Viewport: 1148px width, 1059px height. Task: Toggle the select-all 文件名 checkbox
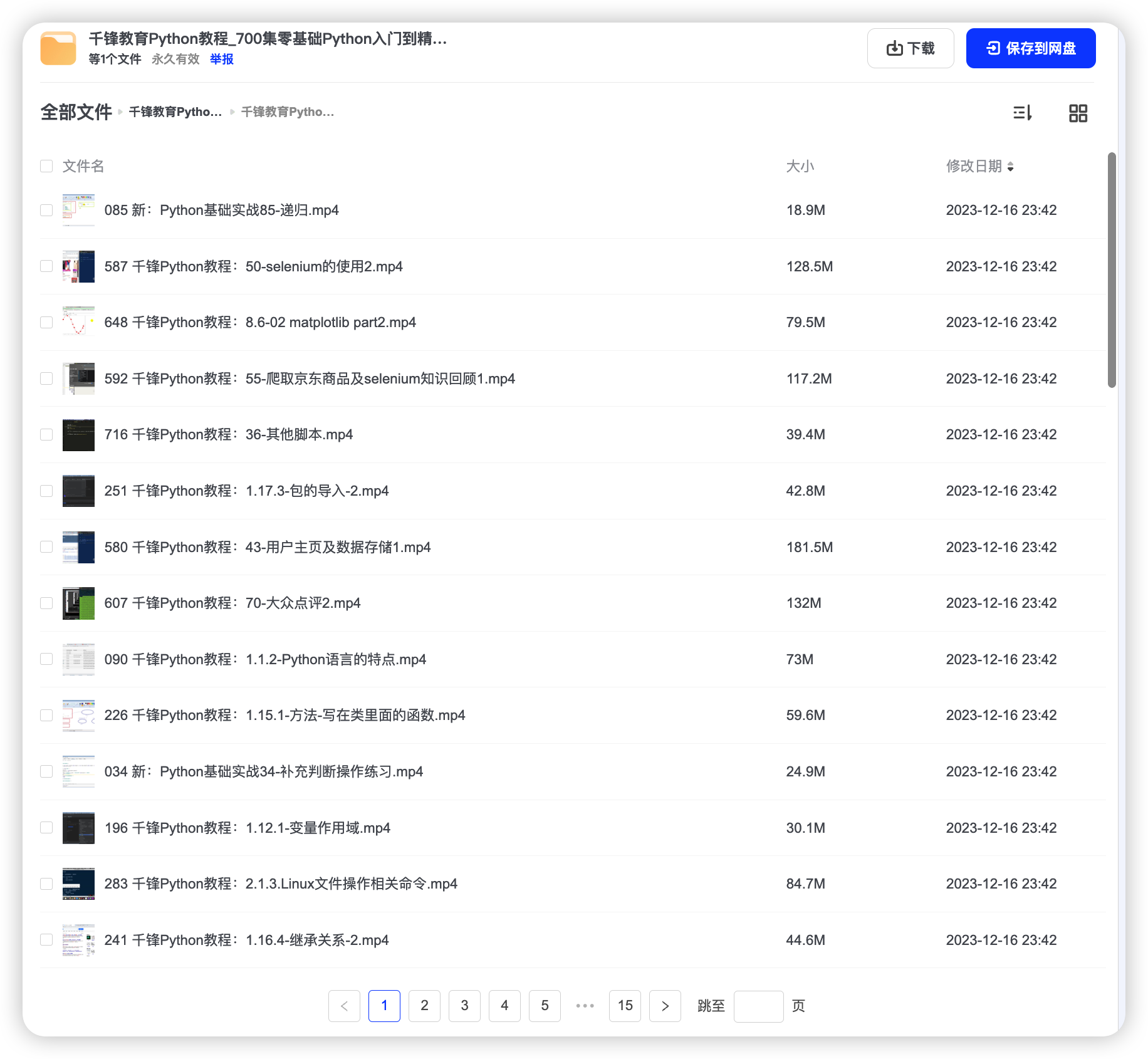tap(46, 166)
